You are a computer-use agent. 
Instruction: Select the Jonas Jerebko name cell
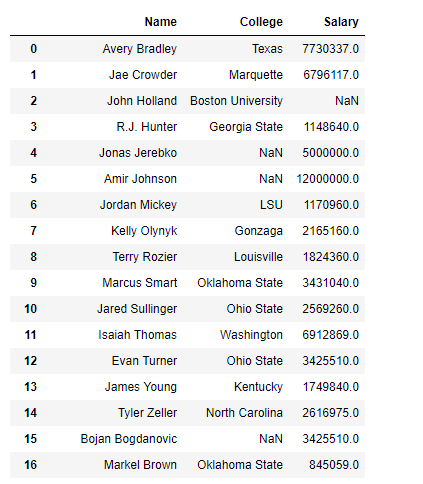[138, 153]
